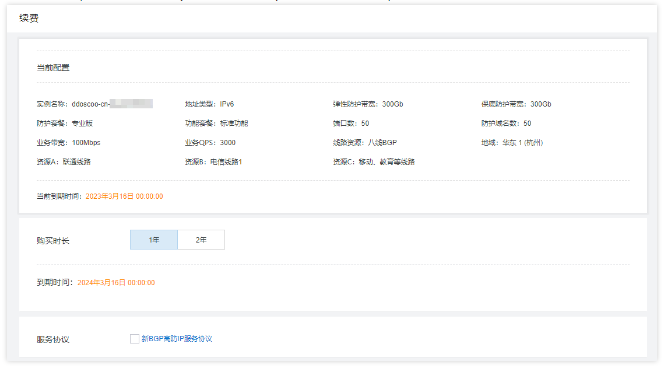Click the IPv6 address type value
Viewport: 665px width, 369px height.
pos(227,104)
